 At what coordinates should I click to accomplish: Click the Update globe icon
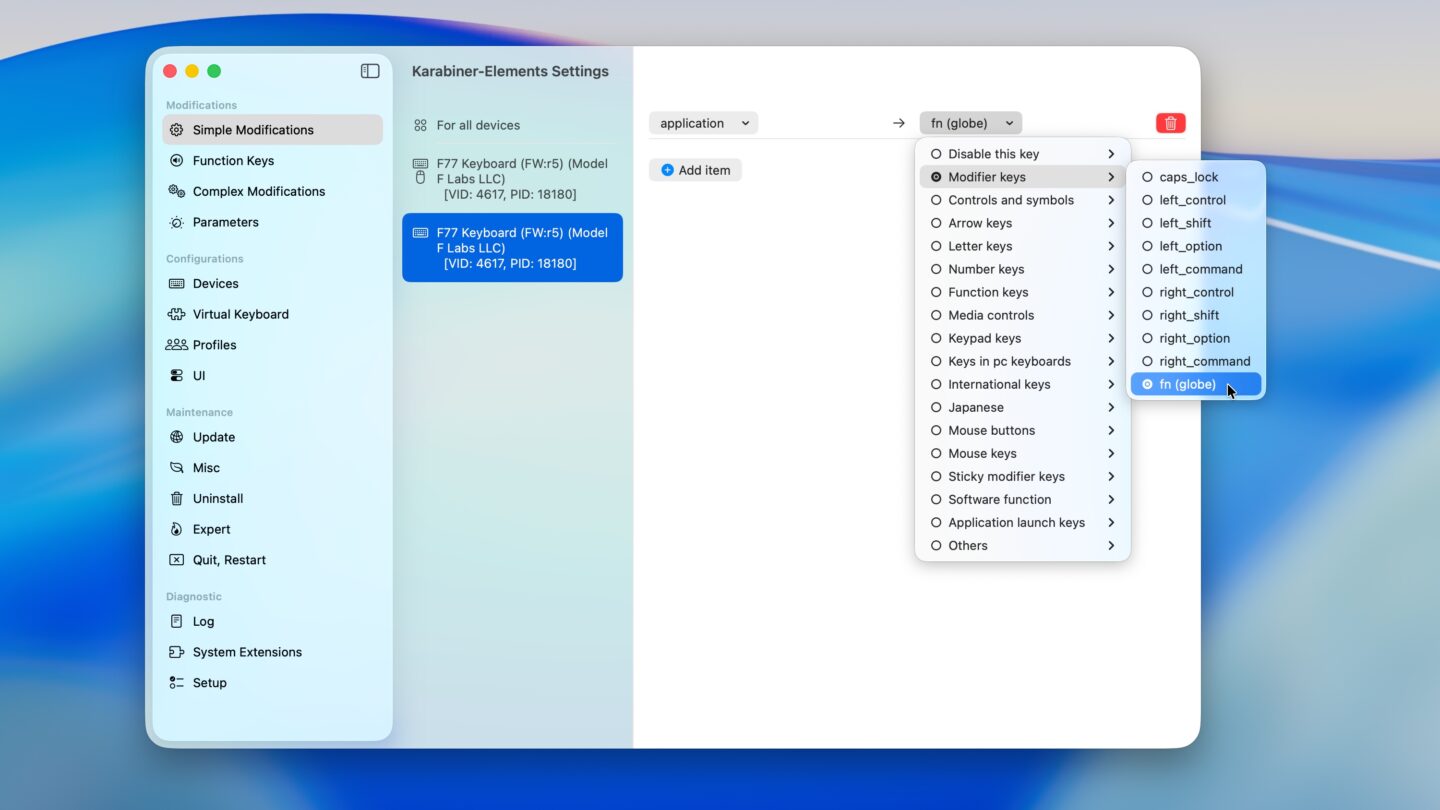coord(177,437)
